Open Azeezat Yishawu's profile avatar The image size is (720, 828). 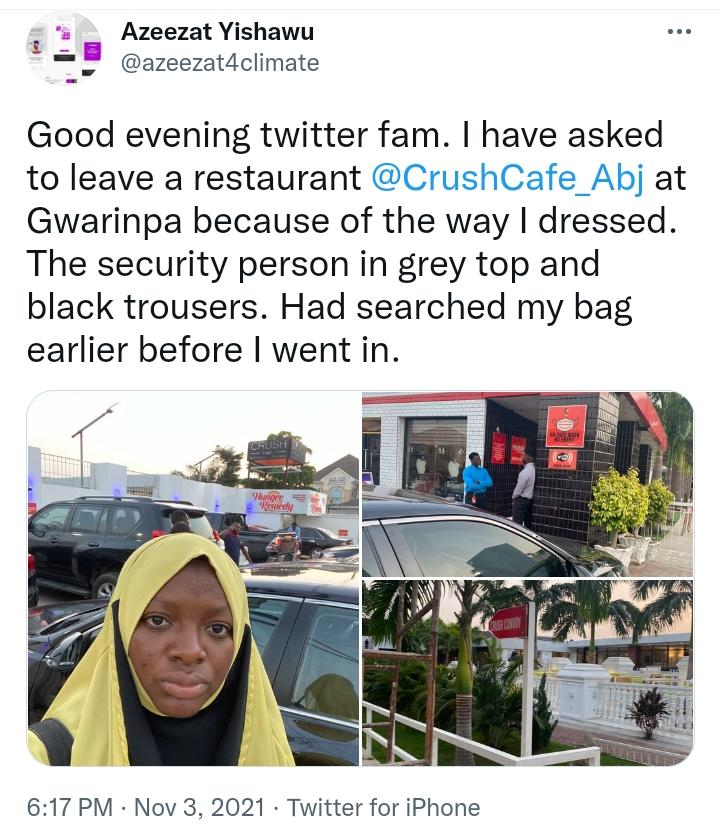64,48
